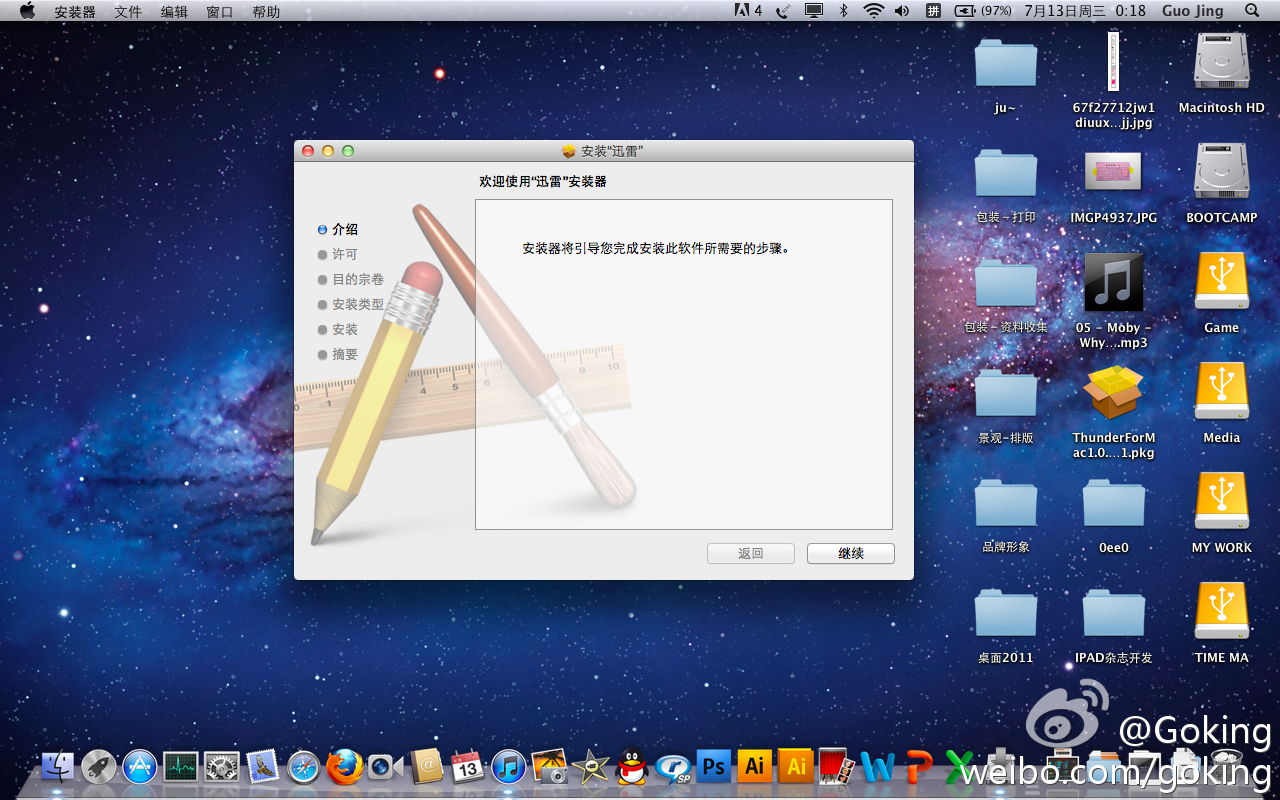Close the 迅雷 installer window
Screen dimensions: 1280x800
[308, 151]
